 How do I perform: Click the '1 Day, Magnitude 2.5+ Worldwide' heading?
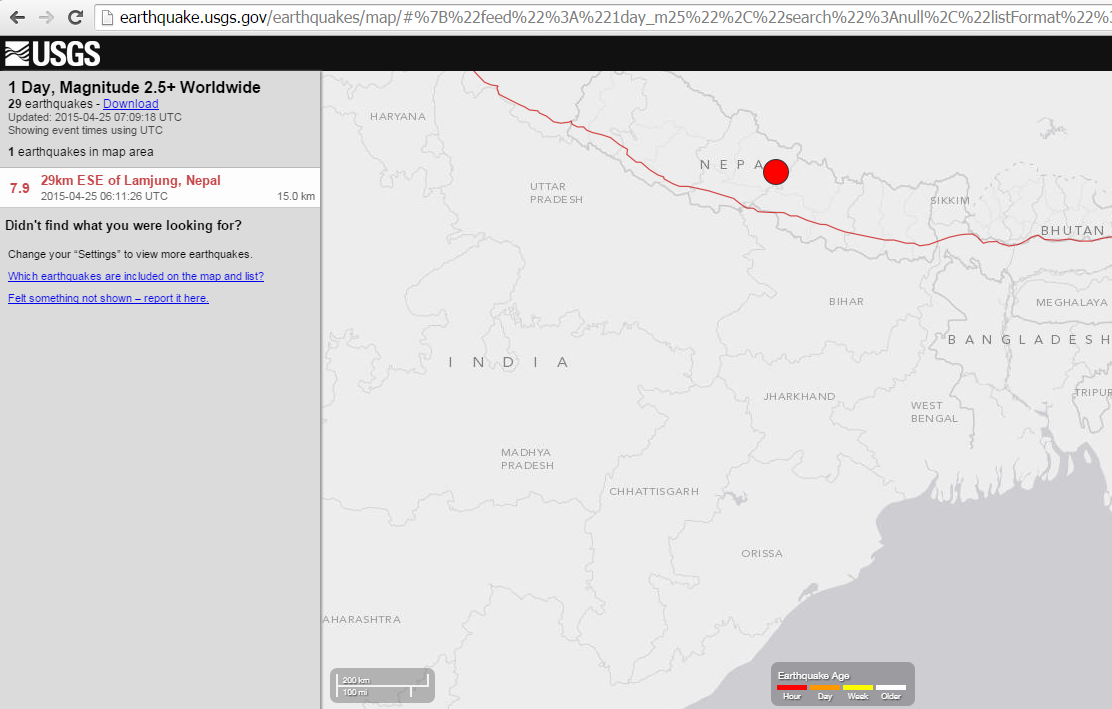click(x=134, y=87)
